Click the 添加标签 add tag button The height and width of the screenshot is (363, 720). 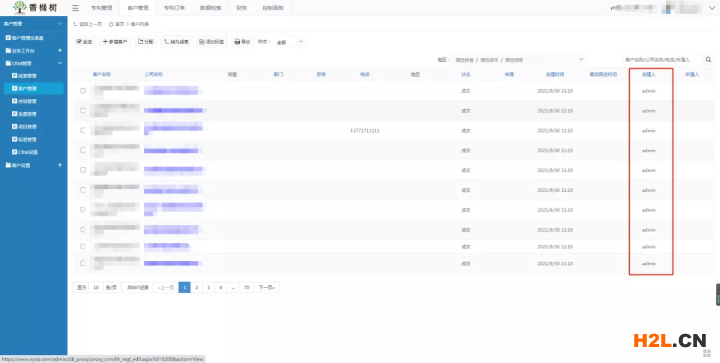[x=211, y=42]
